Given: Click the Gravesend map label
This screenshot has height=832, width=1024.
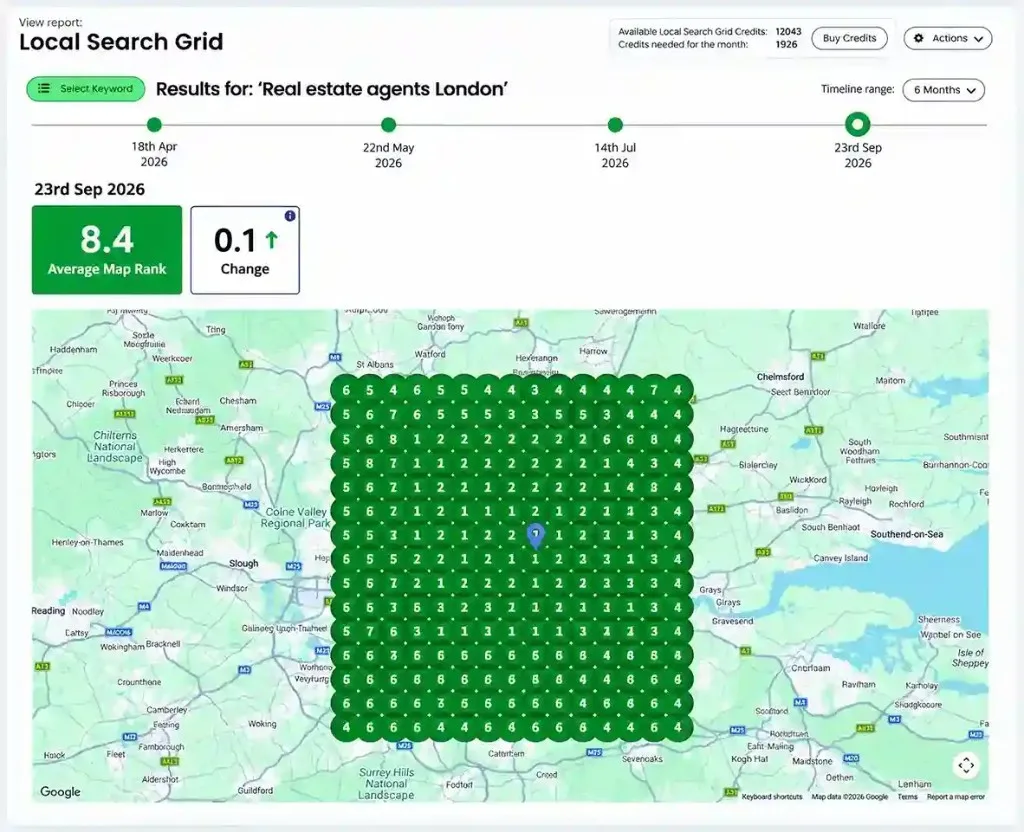Looking at the screenshot, I should point(732,621).
